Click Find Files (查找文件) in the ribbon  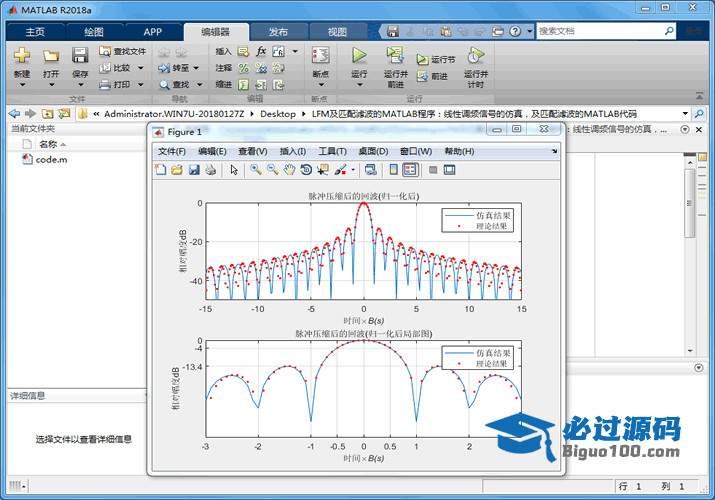(123, 51)
